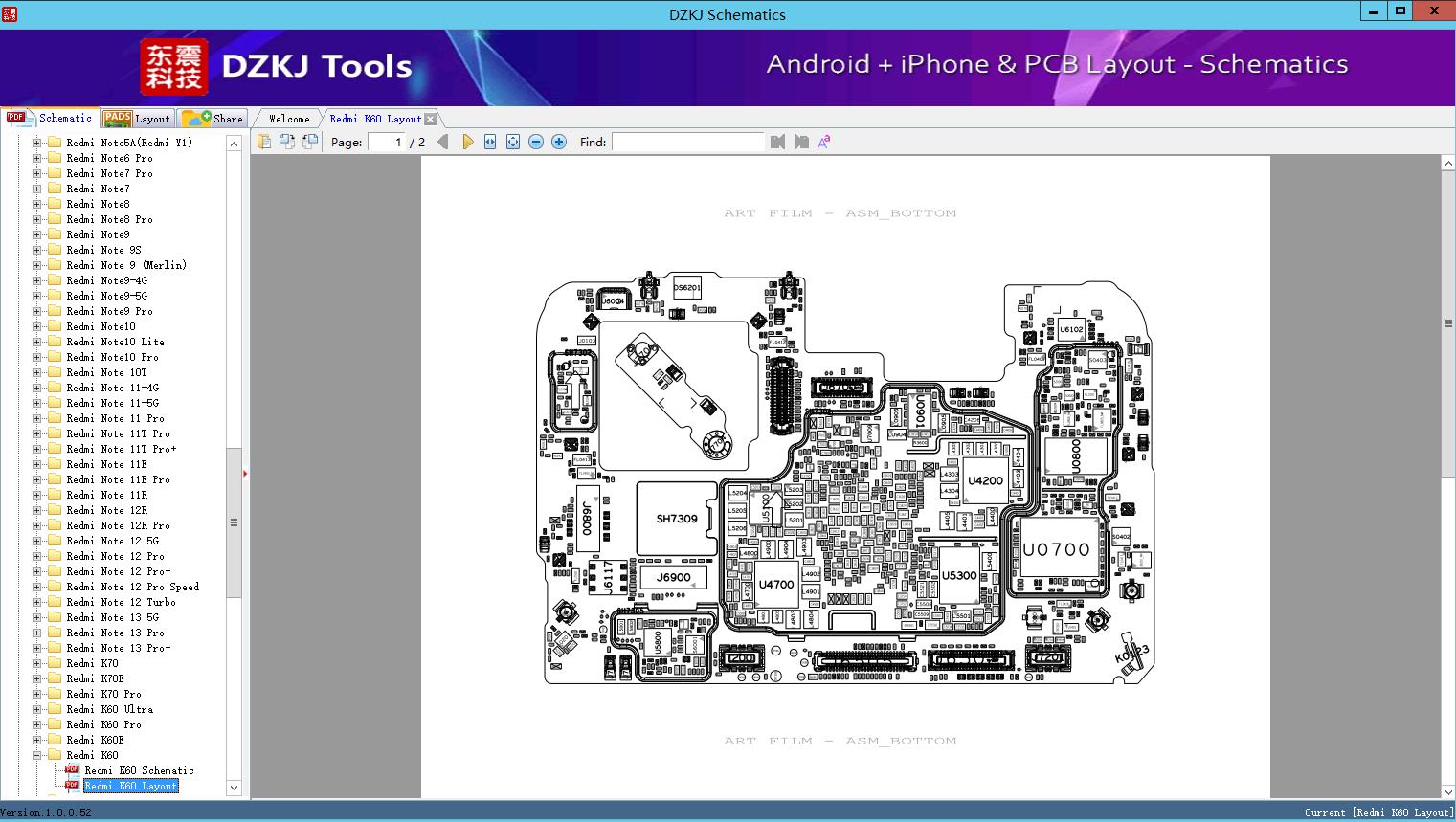This screenshot has height=822, width=1456.
Task: Click the find-next icon beside the Find box
Action: pos(801,142)
